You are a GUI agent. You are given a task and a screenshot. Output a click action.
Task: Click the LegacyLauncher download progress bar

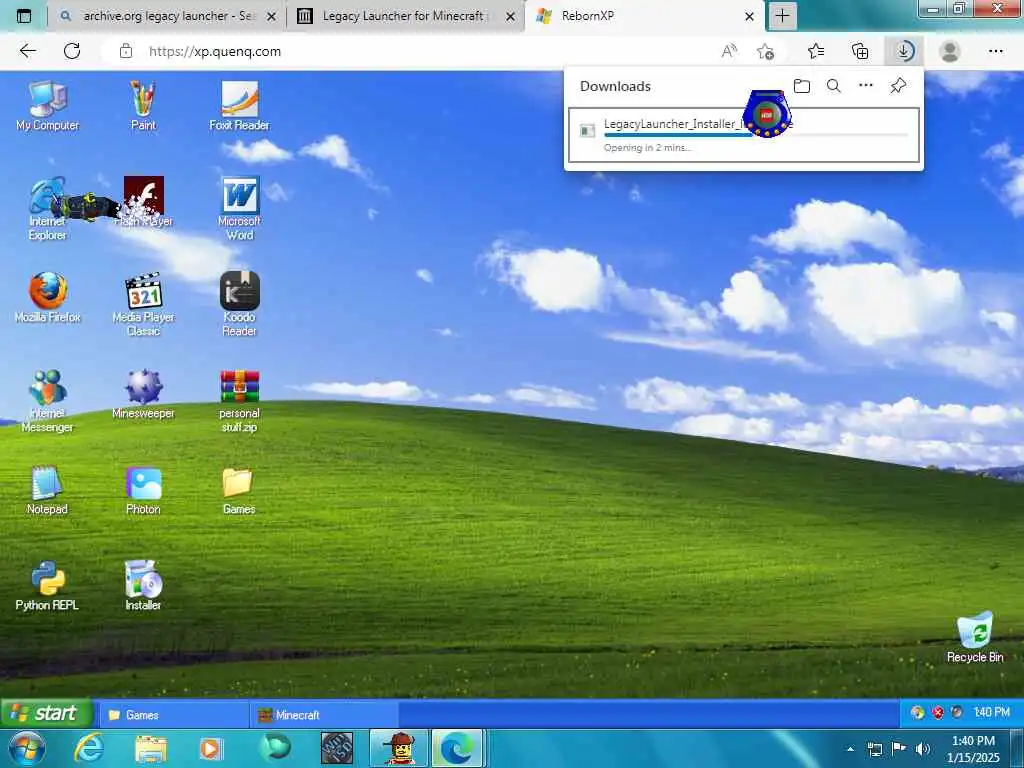pos(756,135)
